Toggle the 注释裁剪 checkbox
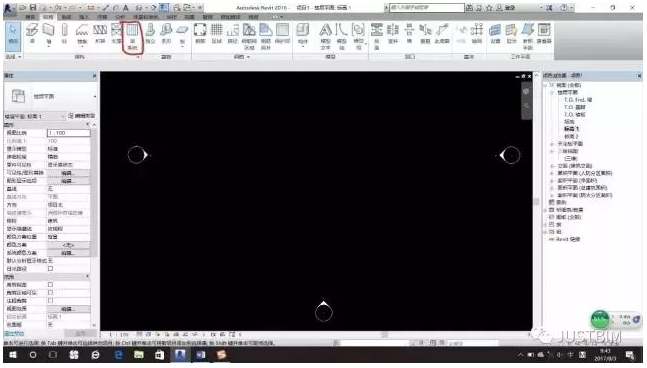Screen dimensions: 647x368 tap(50, 300)
